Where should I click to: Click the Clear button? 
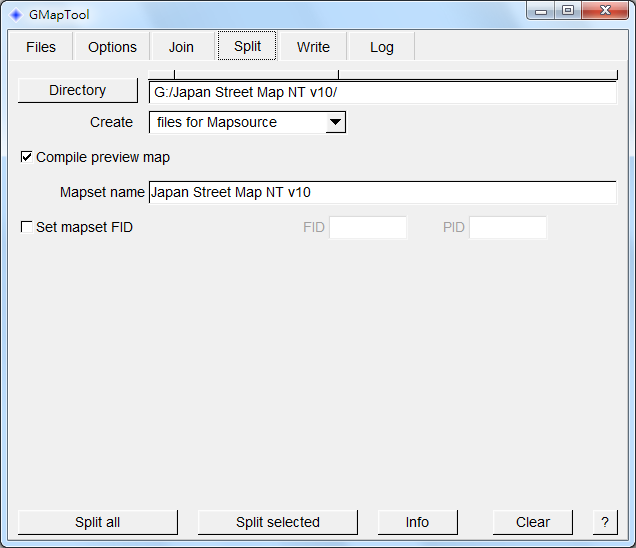coord(533,522)
